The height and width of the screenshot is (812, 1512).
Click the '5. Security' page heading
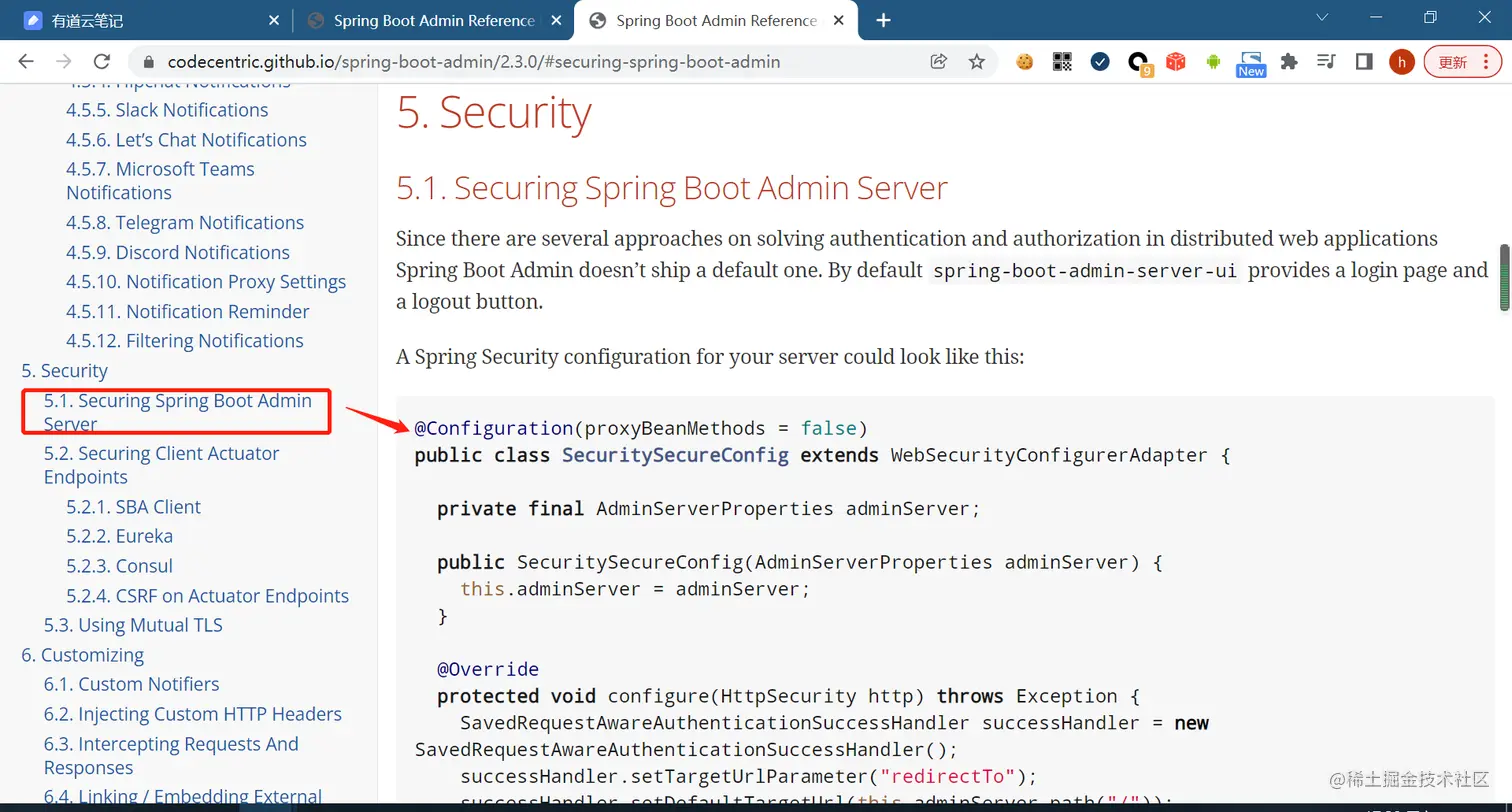pos(494,112)
